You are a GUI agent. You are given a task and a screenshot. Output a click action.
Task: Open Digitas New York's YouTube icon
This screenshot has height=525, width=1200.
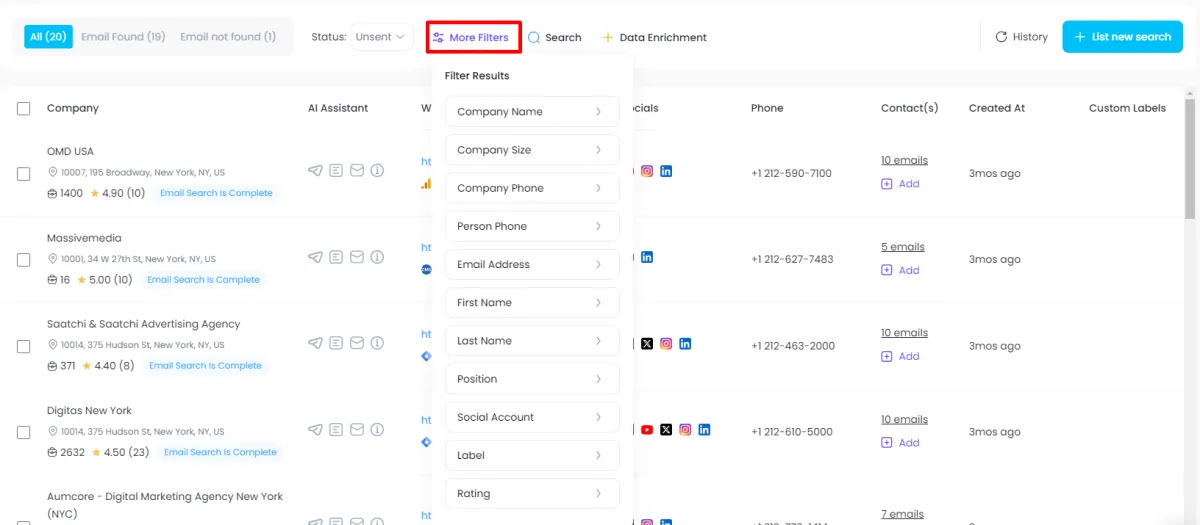point(647,430)
